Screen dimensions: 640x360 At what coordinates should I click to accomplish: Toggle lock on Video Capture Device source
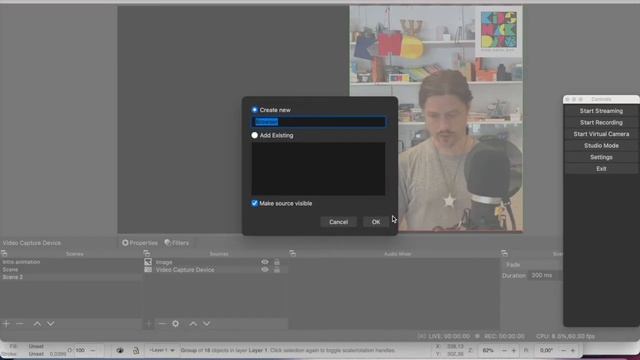click(x=277, y=270)
